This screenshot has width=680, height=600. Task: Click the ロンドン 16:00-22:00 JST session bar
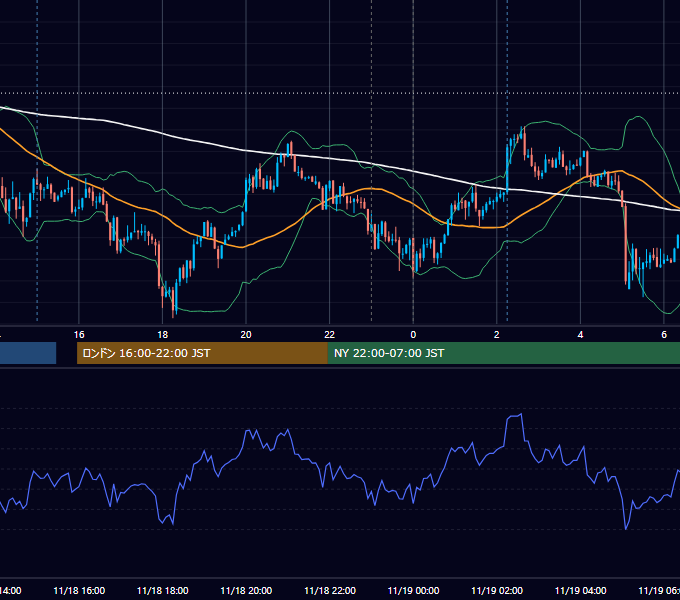tap(202, 353)
